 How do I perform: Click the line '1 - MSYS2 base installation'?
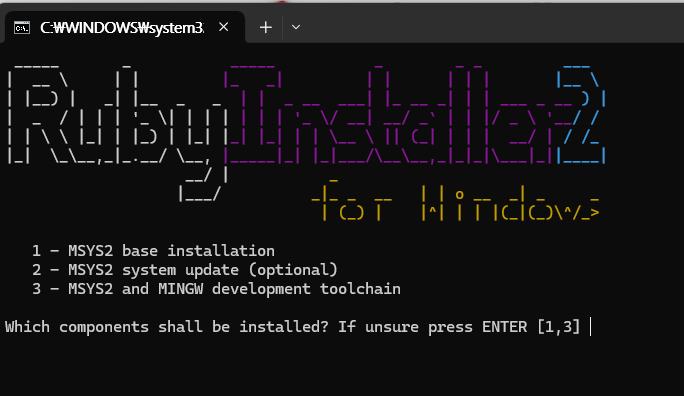[153, 251]
